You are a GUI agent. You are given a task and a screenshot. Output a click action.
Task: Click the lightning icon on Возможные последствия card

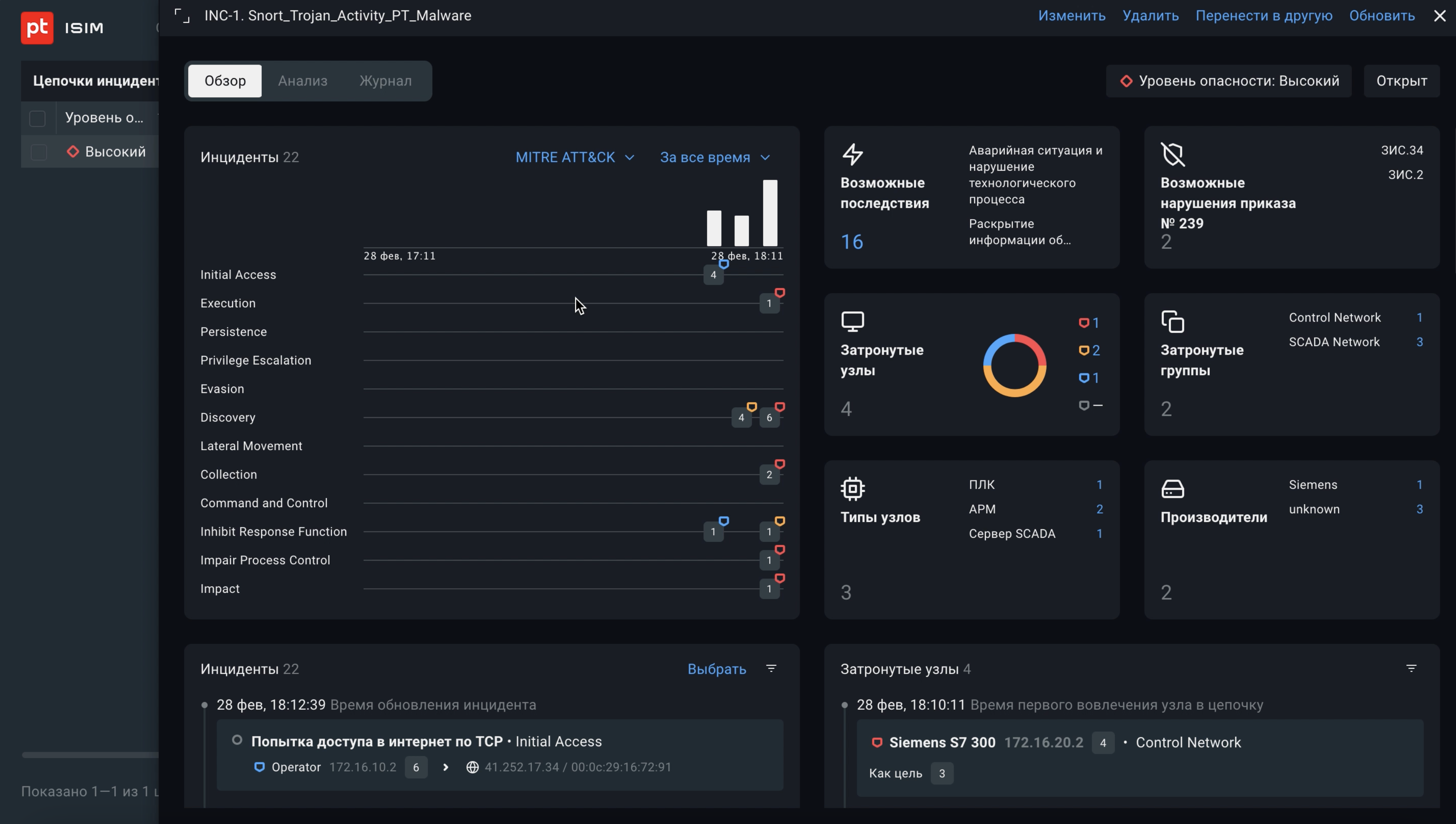click(852, 154)
